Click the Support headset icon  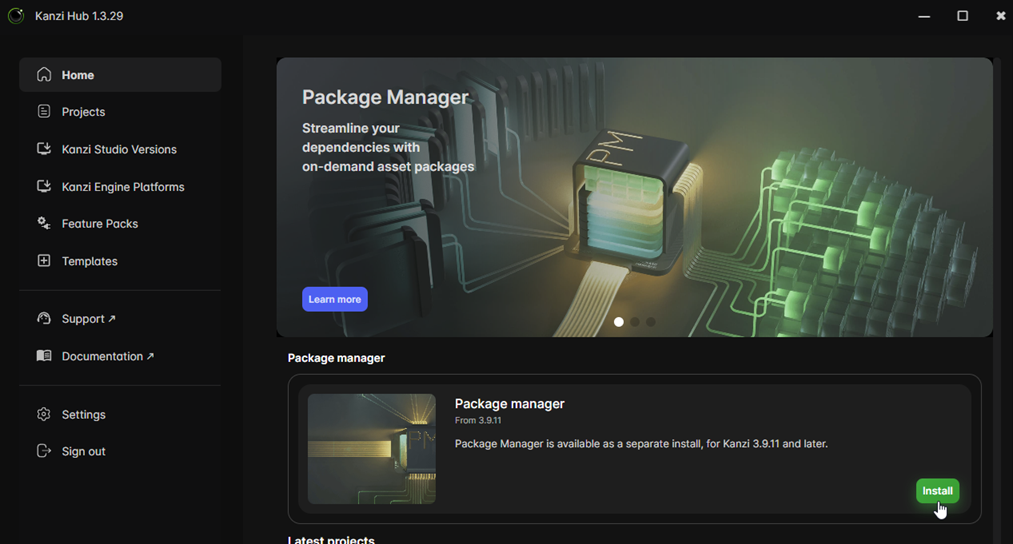pyautogui.click(x=44, y=318)
